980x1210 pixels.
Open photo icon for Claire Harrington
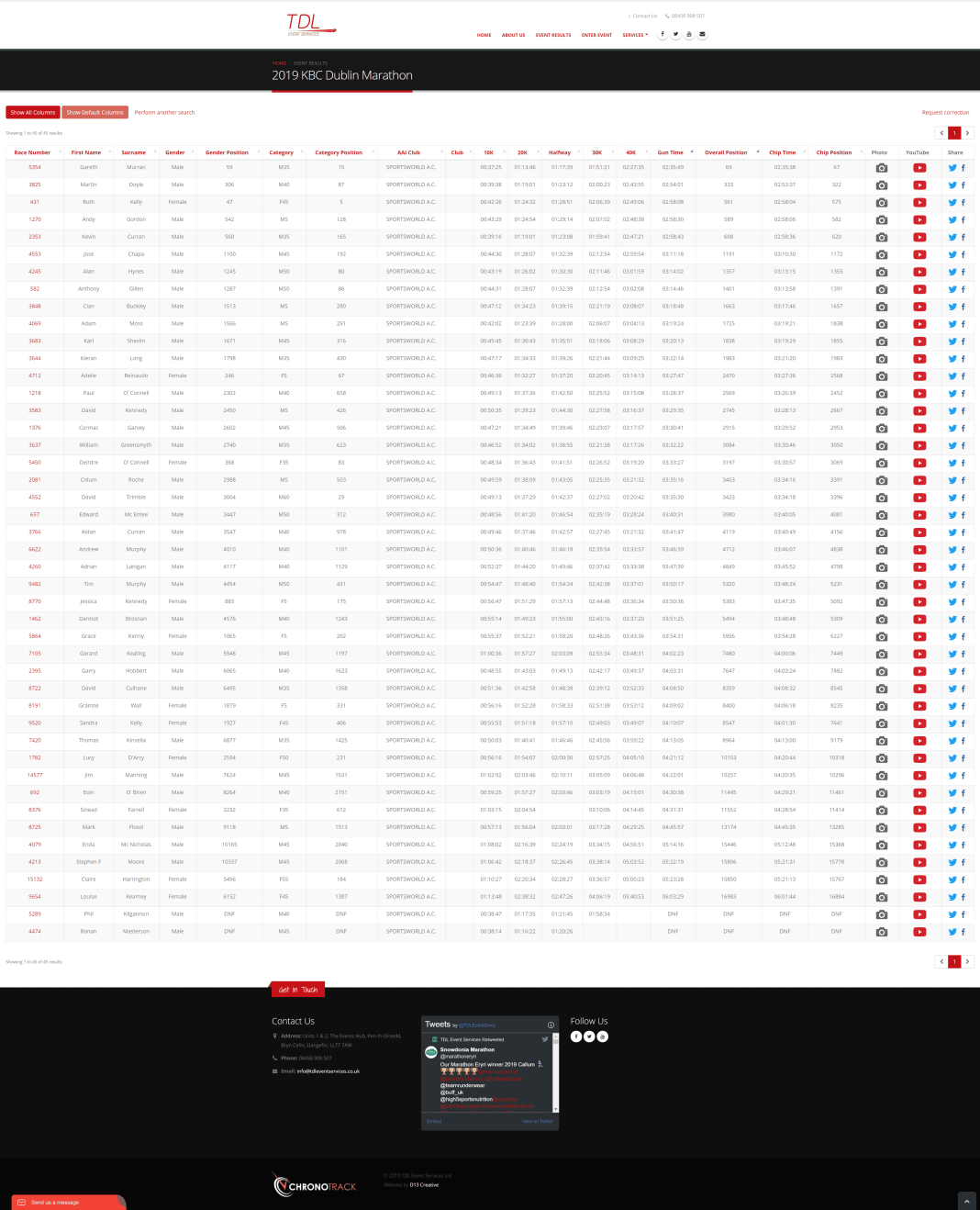click(x=881, y=879)
